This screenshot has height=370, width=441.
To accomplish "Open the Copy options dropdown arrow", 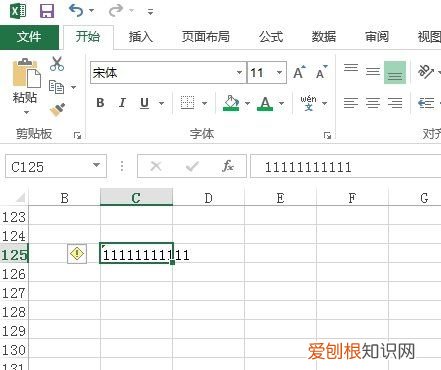I will pyautogui.click(x=74, y=87).
